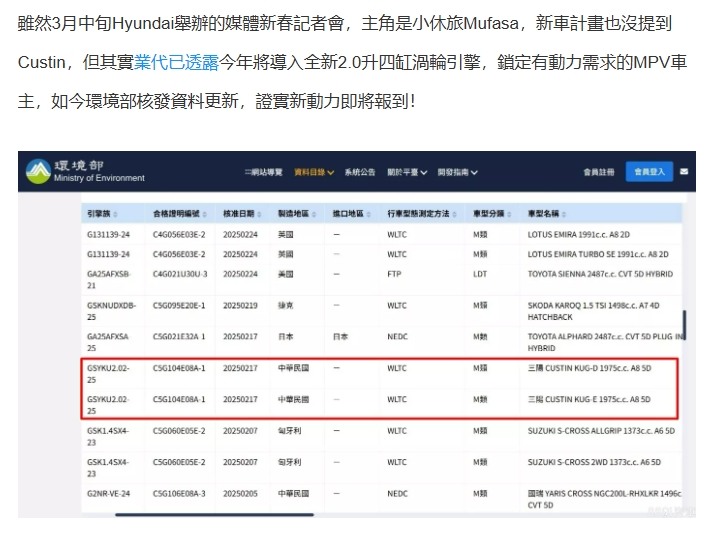This screenshot has height=545, width=714.
Task: Click the Ministry of Environment logo
Action: click(86, 171)
